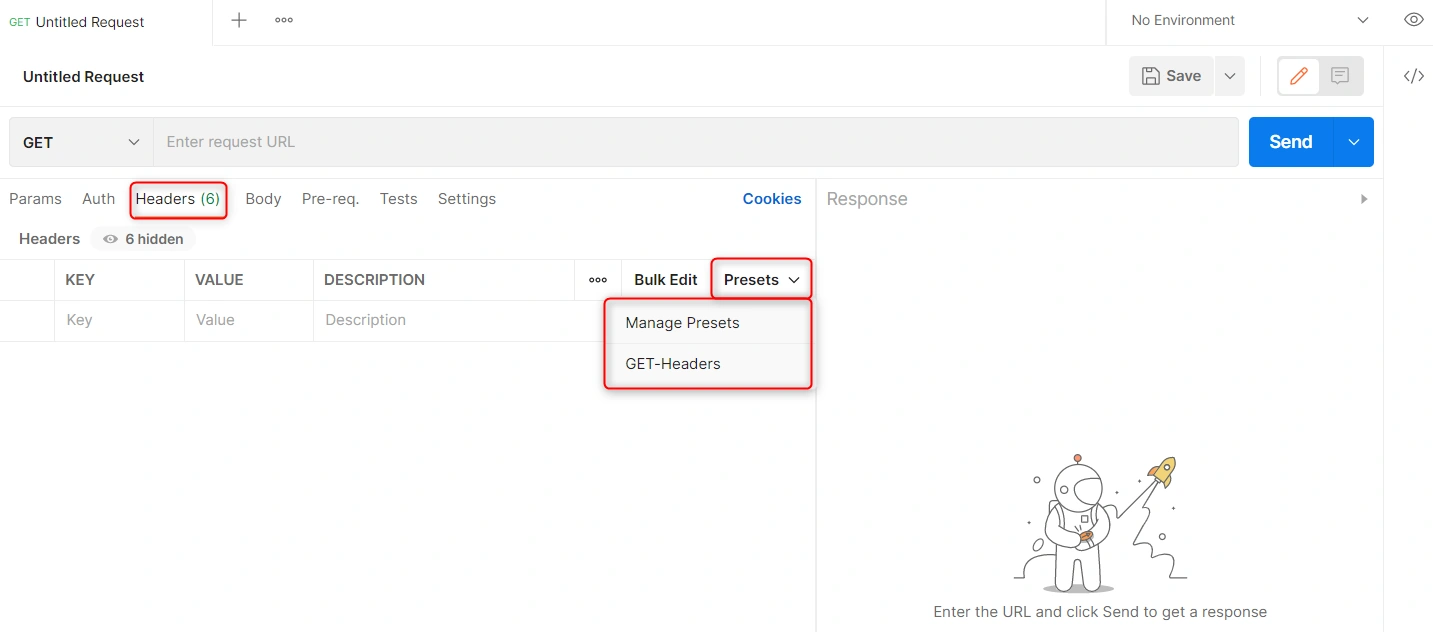Open a new request tab with plus icon
The height and width of the screenshot is (632, 1433).
click(x=239, y=20)
